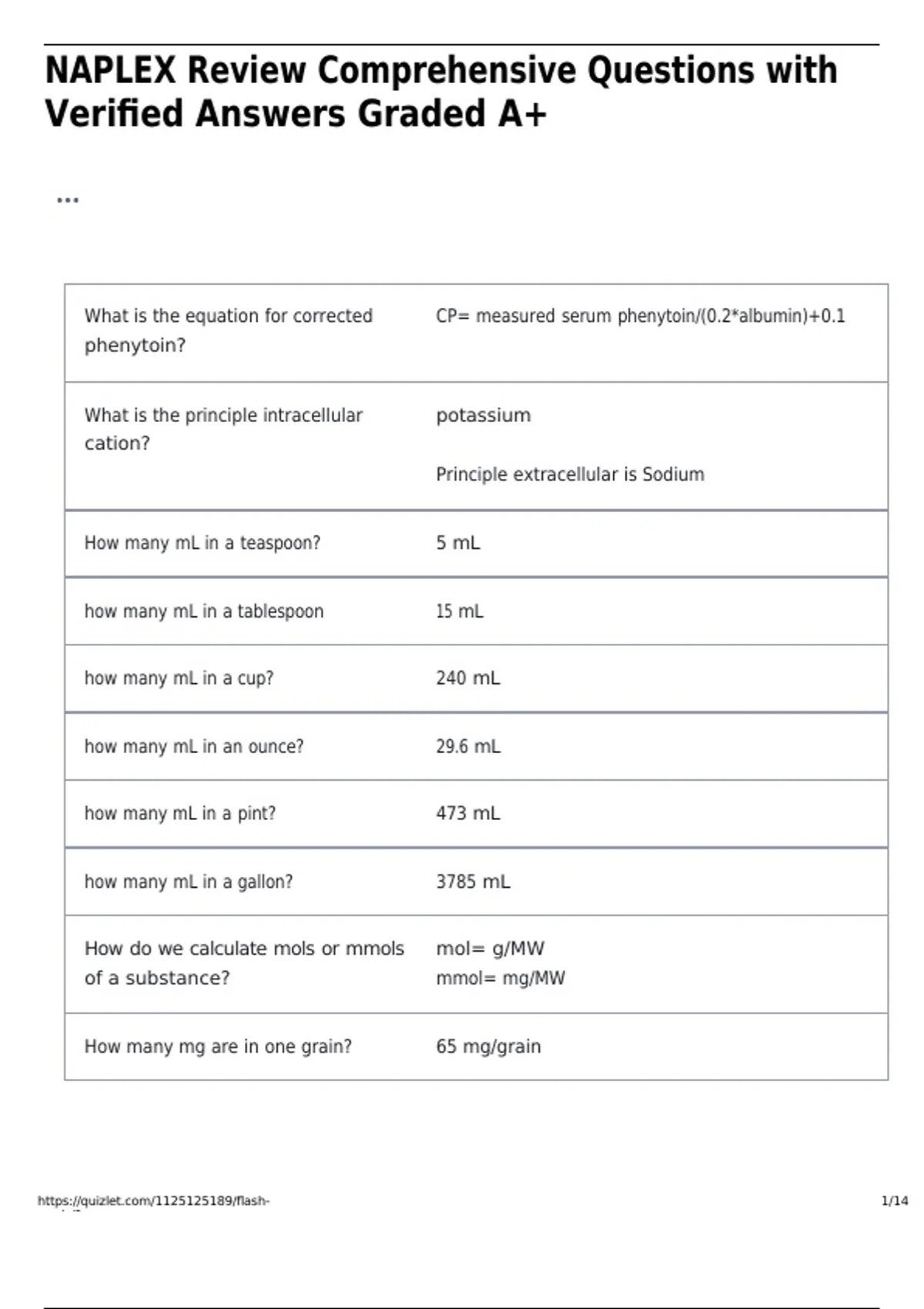Click the corrected phenytoin equation question

pyautogui.click(x=228, y=330)
